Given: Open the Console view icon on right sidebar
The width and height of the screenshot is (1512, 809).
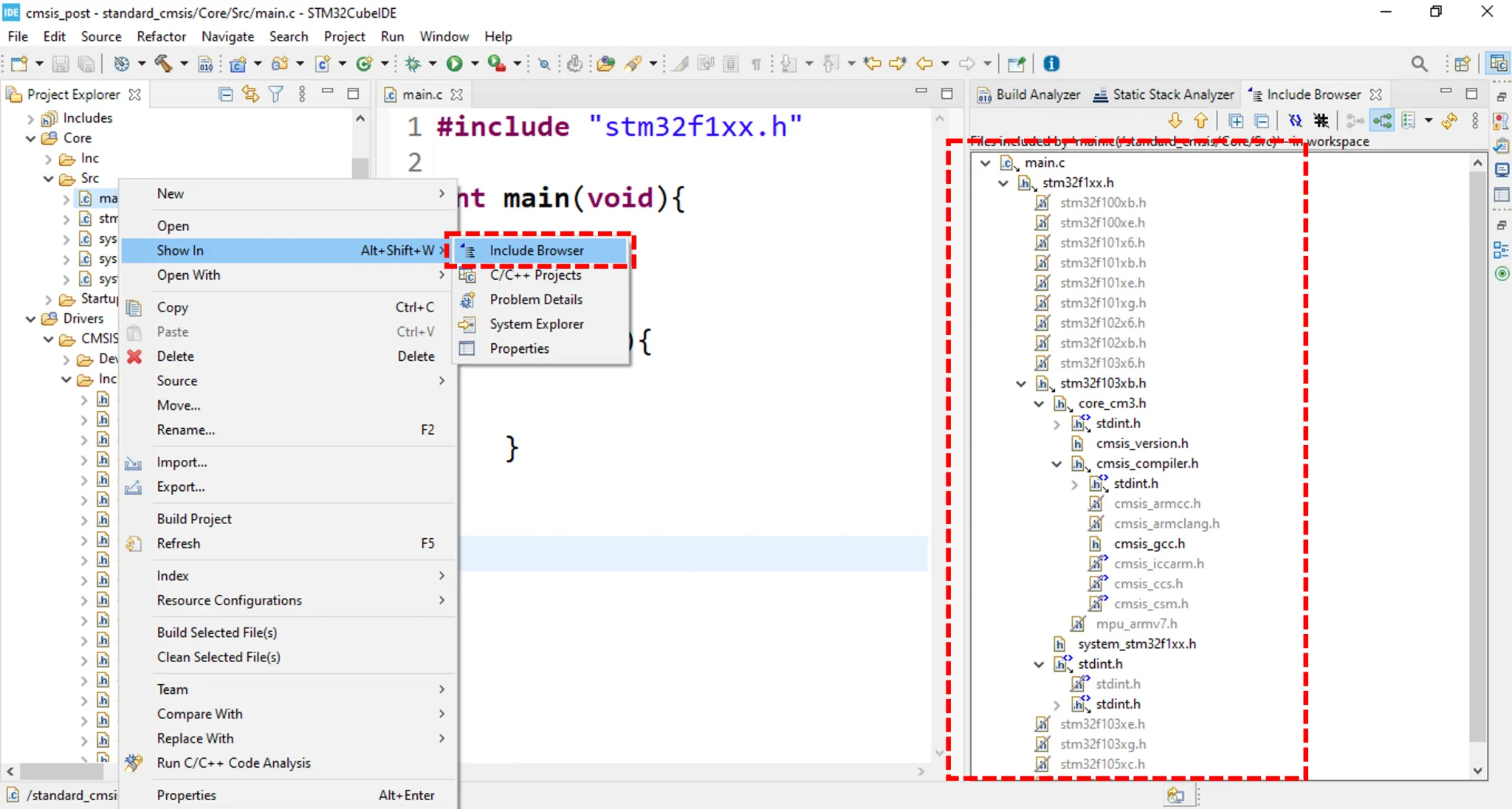Looking at the screenshot, I should pyautogui.click(x=1503, y=170).
